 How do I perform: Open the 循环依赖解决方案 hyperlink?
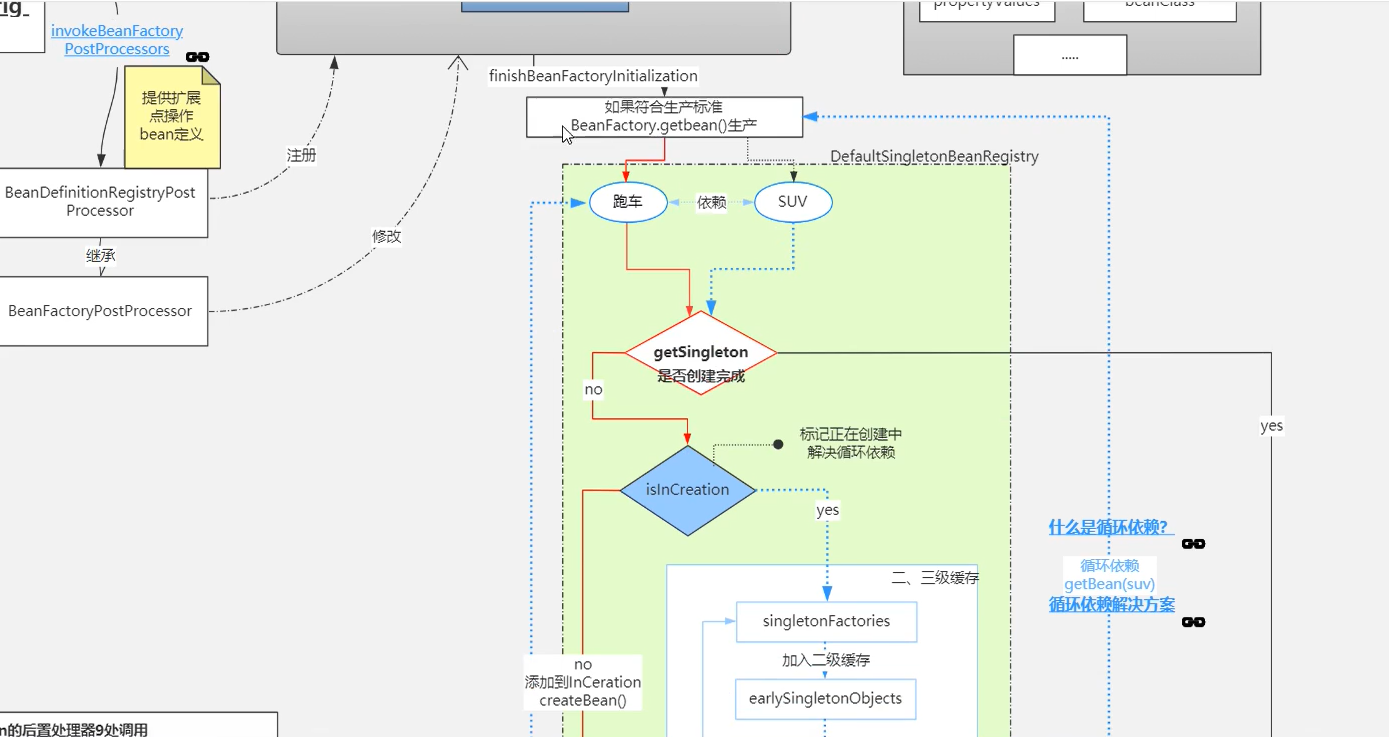1110,604
